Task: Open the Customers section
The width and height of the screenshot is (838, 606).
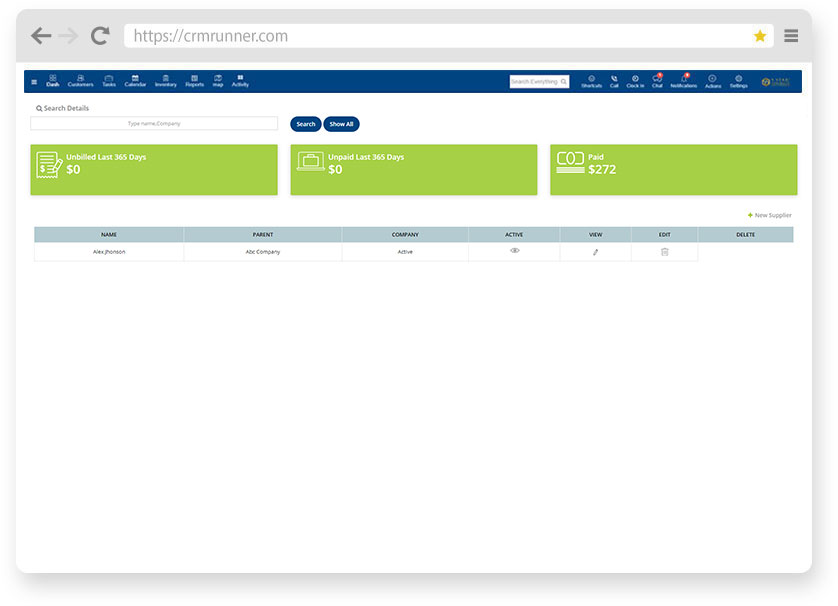Action: (x=80, y=81)
